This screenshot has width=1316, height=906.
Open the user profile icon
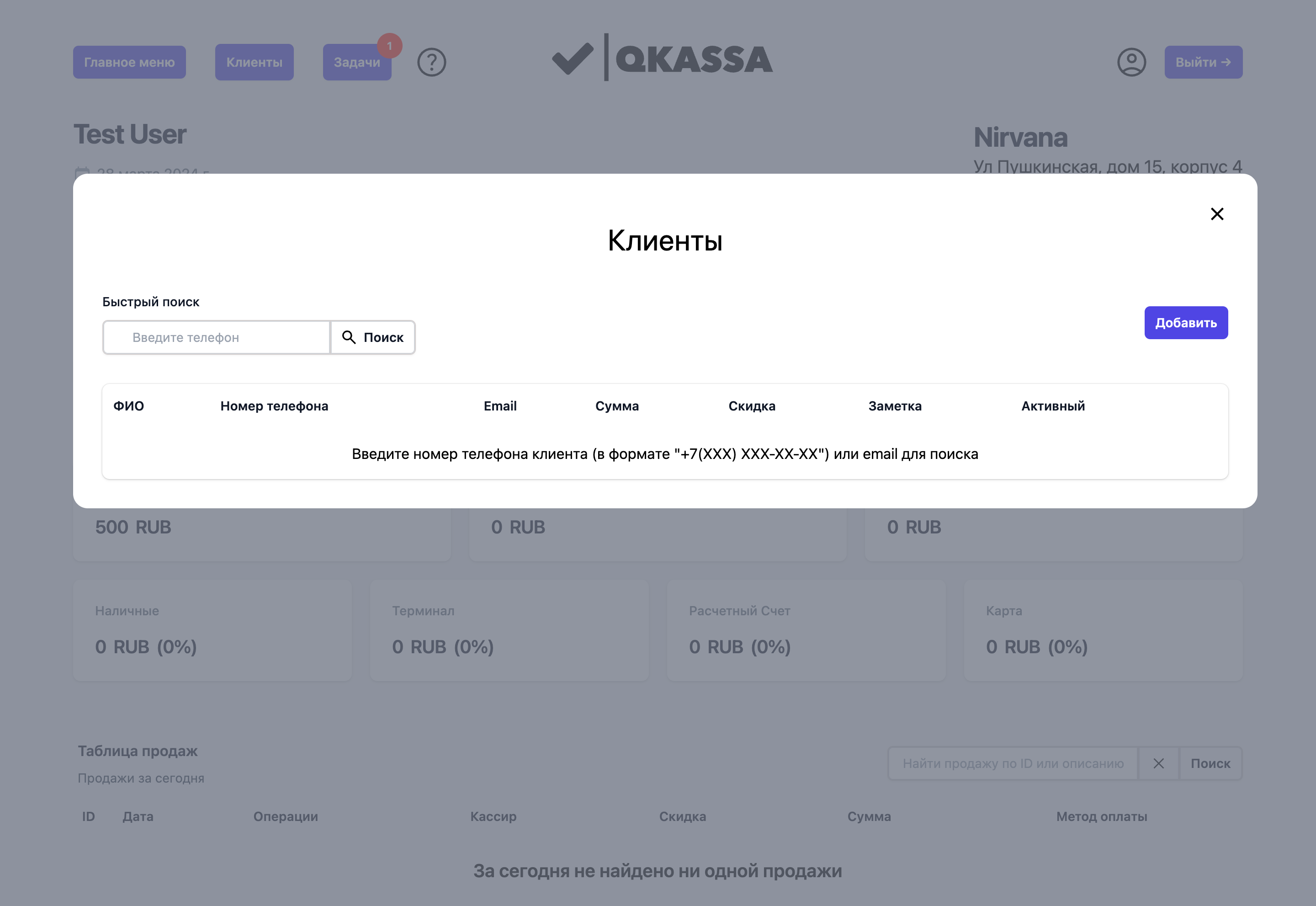click(x=1131, y=63)
